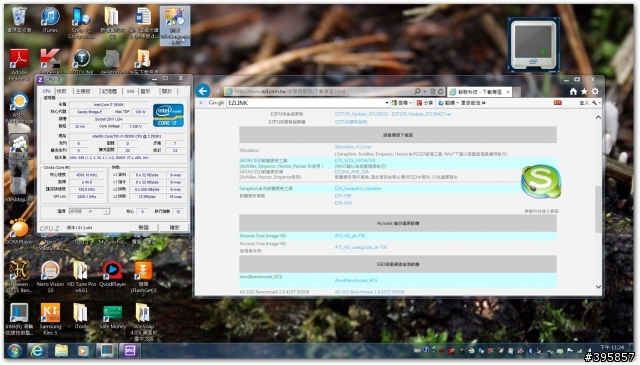Open the AS SSD Benchmark download link
The height and width of the screenshot is (365, 640).
point(369,292)
